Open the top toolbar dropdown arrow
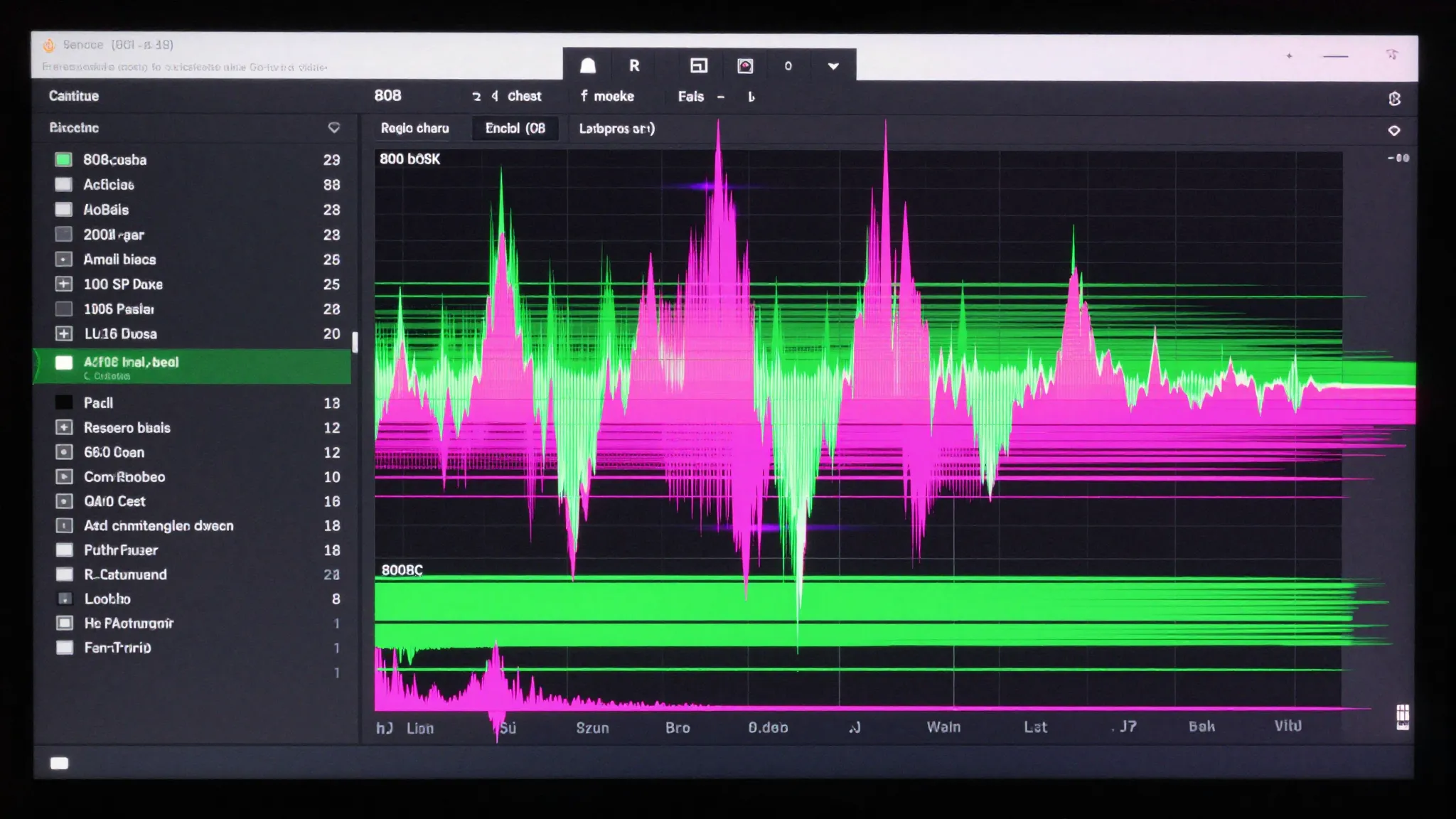This screenshot has height=819, width=1456. coord(833,66)
